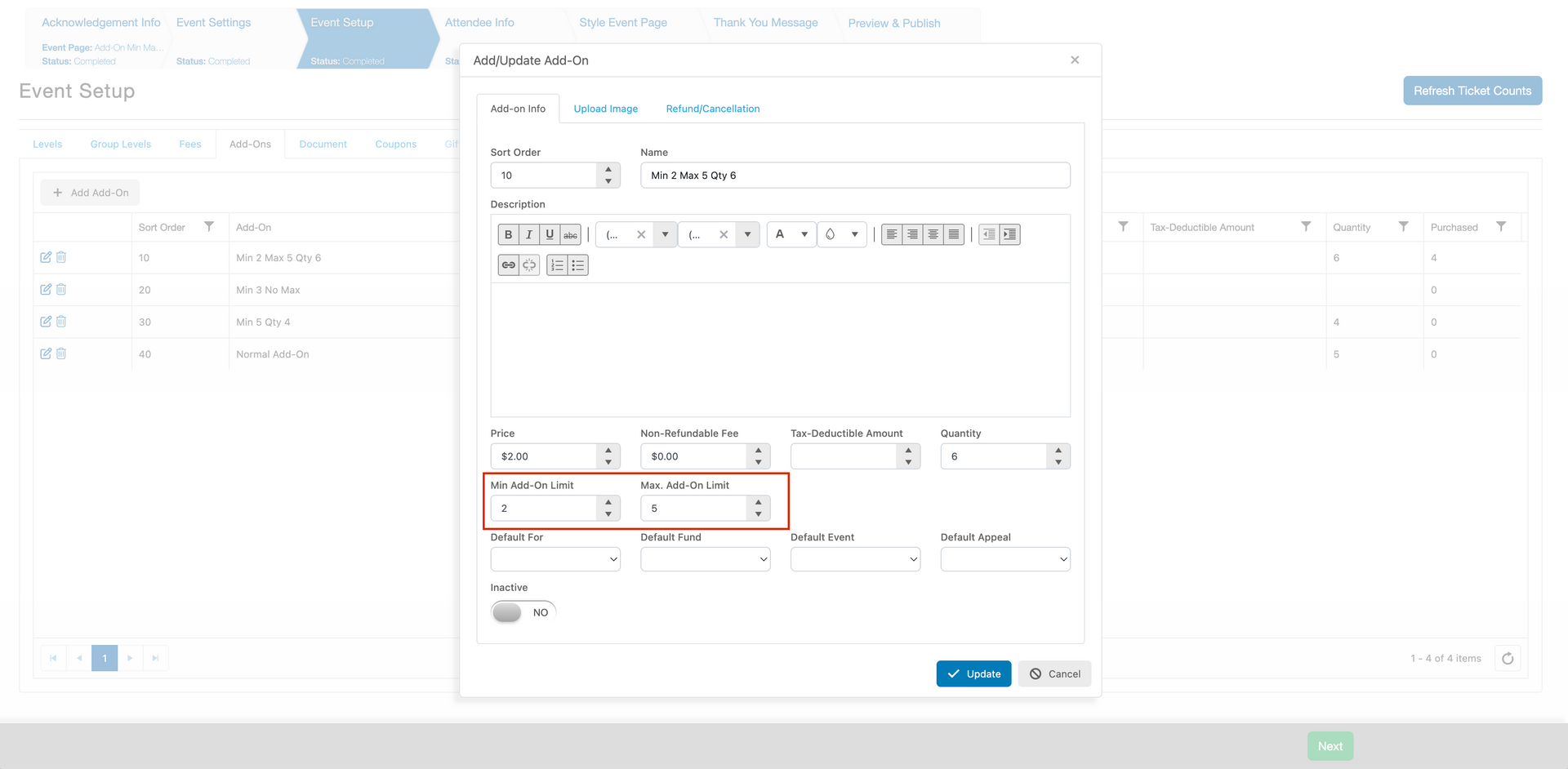
Task: Edit the Min 5 Qty 4 row
Action: (x=46, y=322)
